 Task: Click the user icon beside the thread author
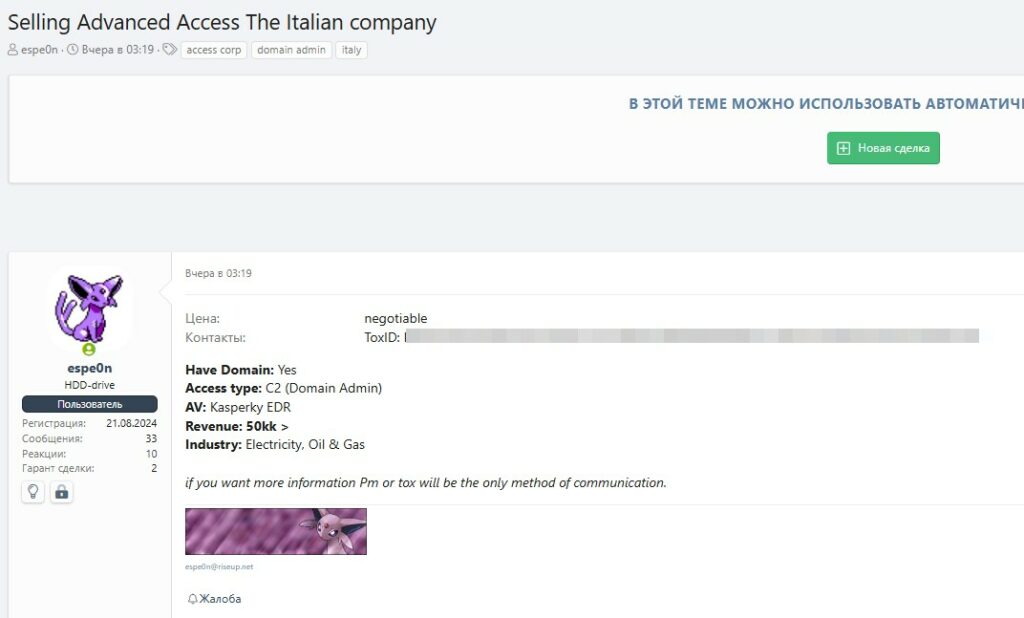click(x=13, y=50)
